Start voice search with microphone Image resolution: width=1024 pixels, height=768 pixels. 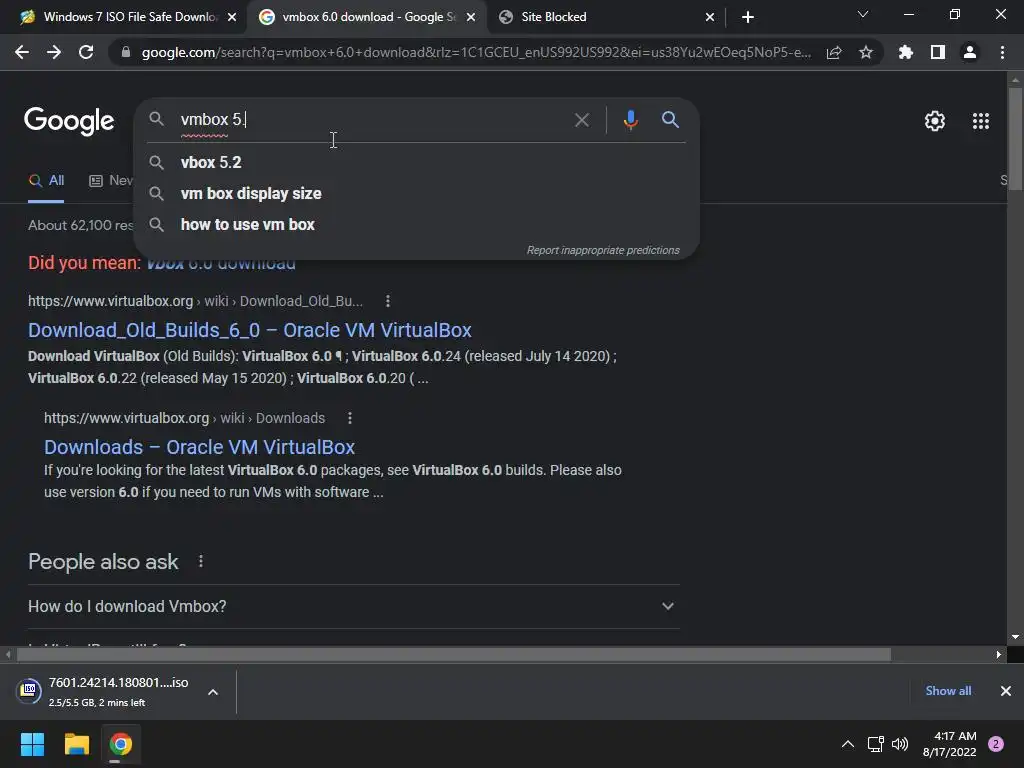(x=630, y=120)
